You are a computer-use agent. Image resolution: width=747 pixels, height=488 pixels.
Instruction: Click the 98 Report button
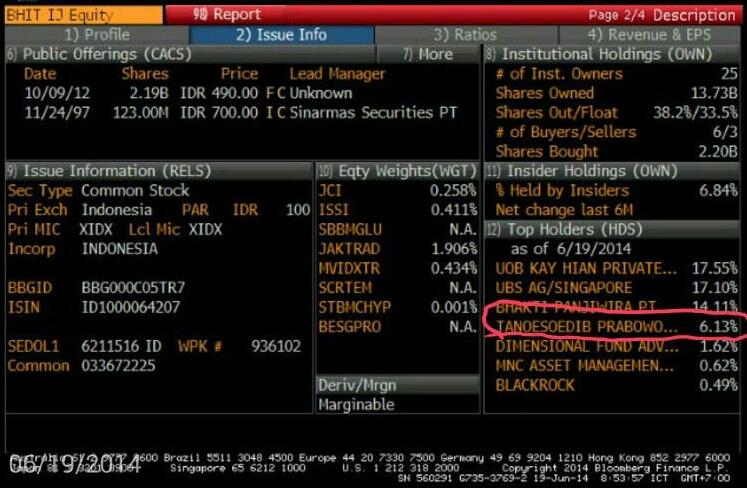click(227, 15)
